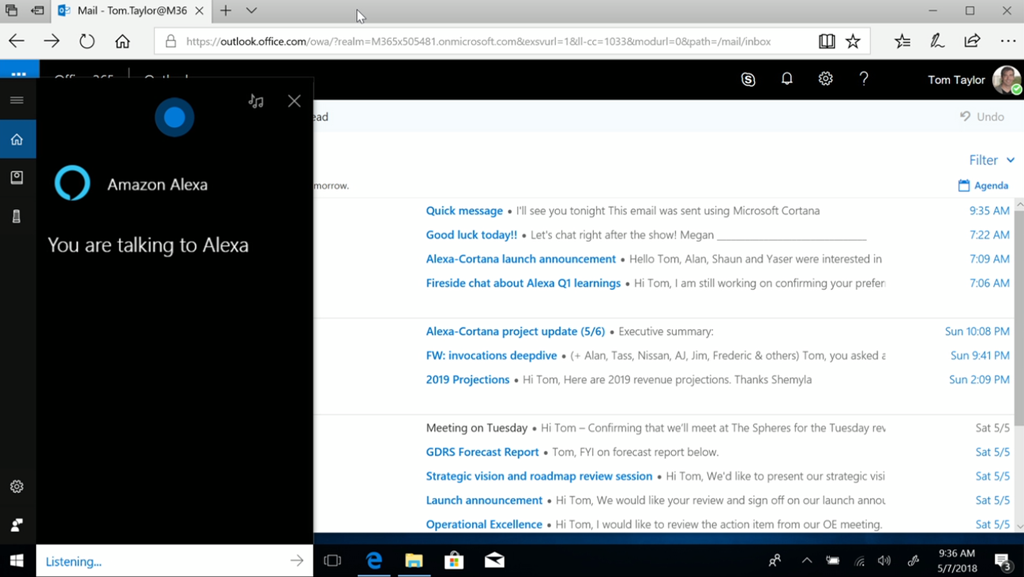
Task: Open volume control in system tray
Action: click(884, 561)
